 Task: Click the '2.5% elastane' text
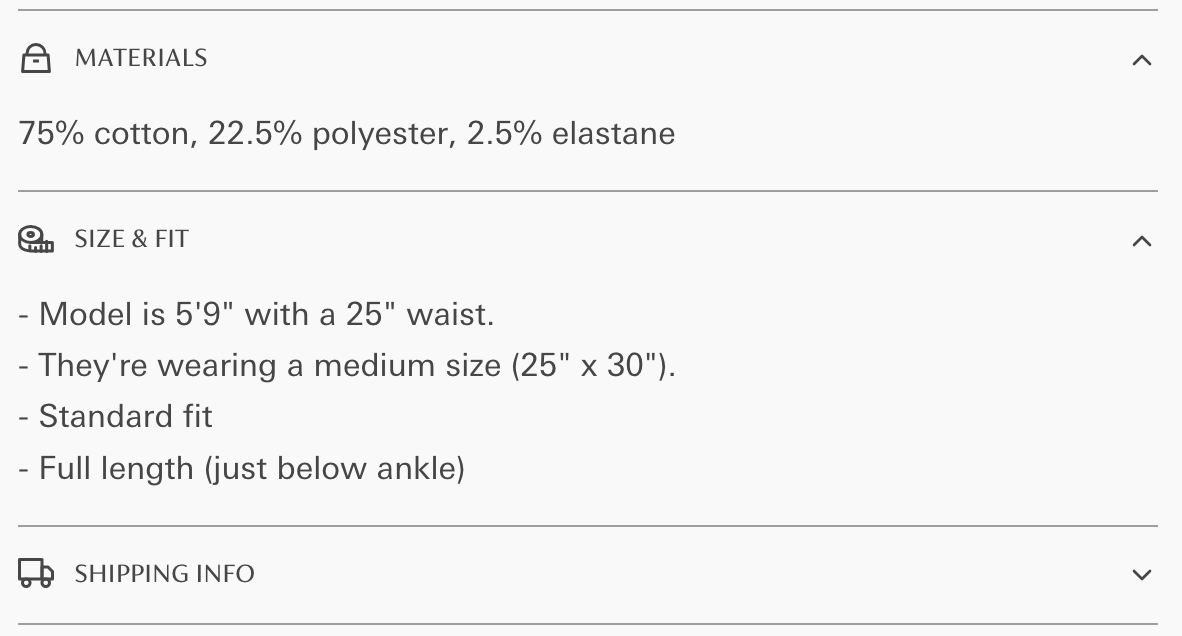pos(571,133)
